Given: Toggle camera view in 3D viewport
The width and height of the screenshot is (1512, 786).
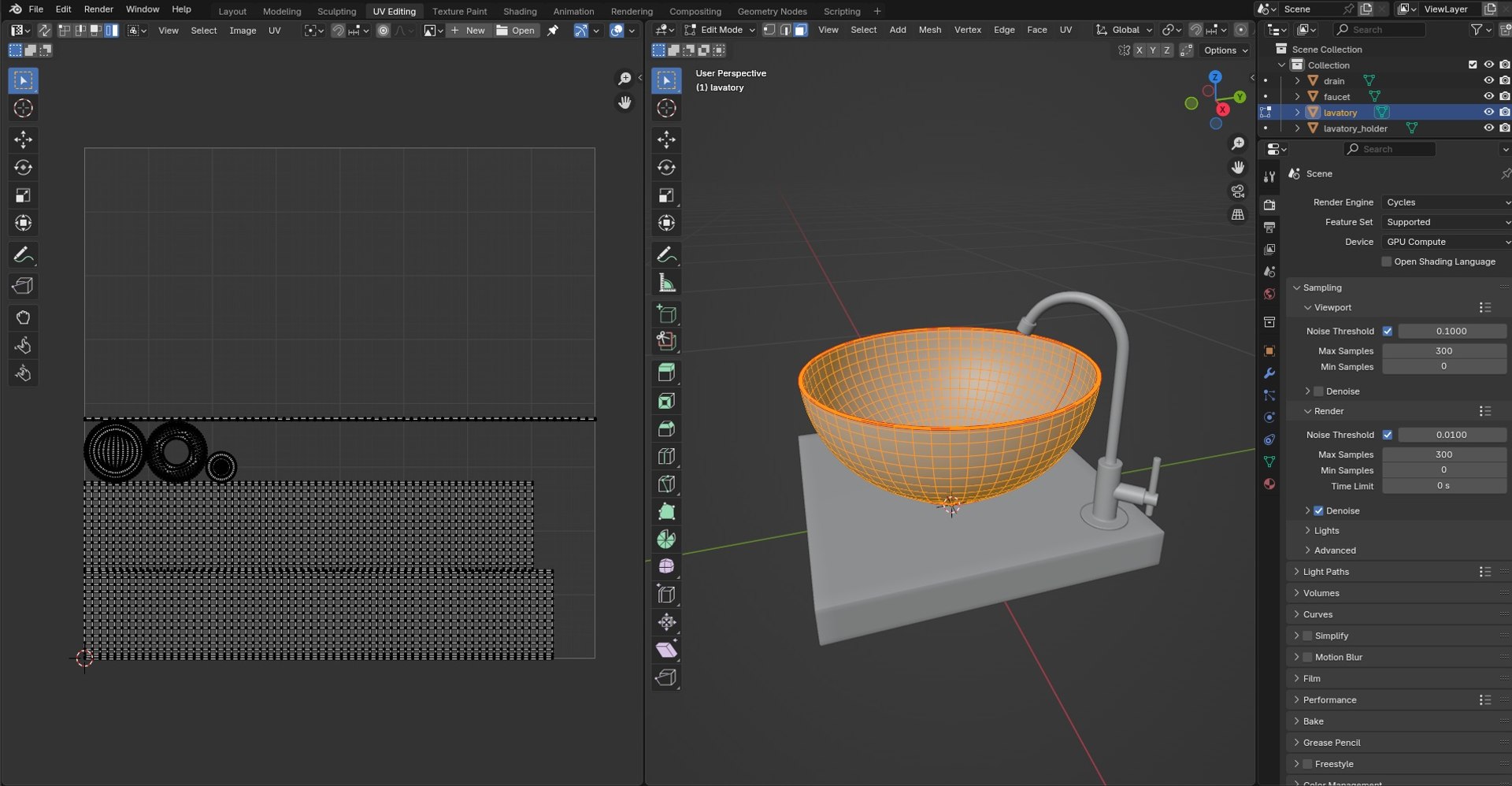Looking at the screenshot, I should click(1238, 191).
